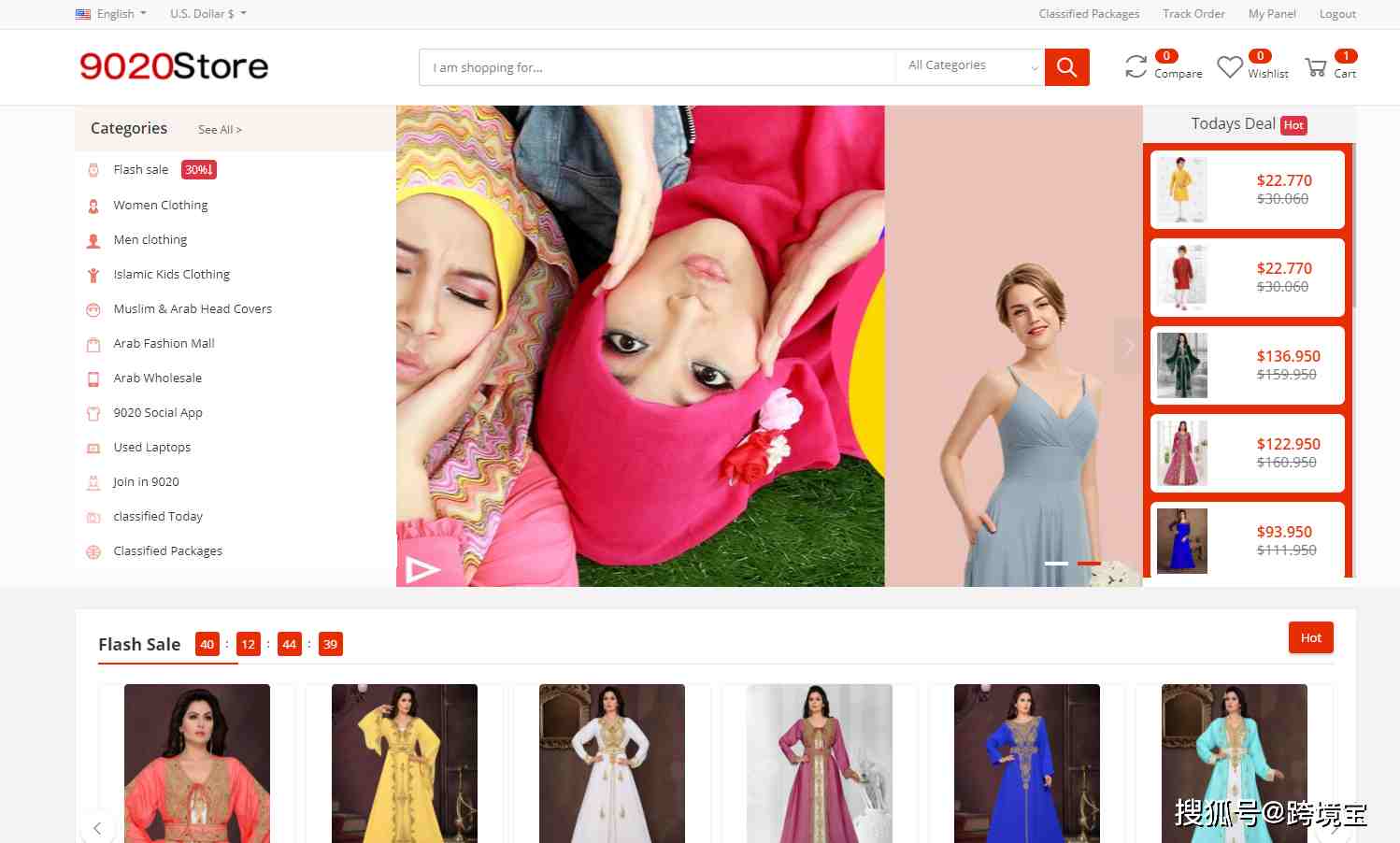Open the Wishlist heart icon

click(1230, 67)
